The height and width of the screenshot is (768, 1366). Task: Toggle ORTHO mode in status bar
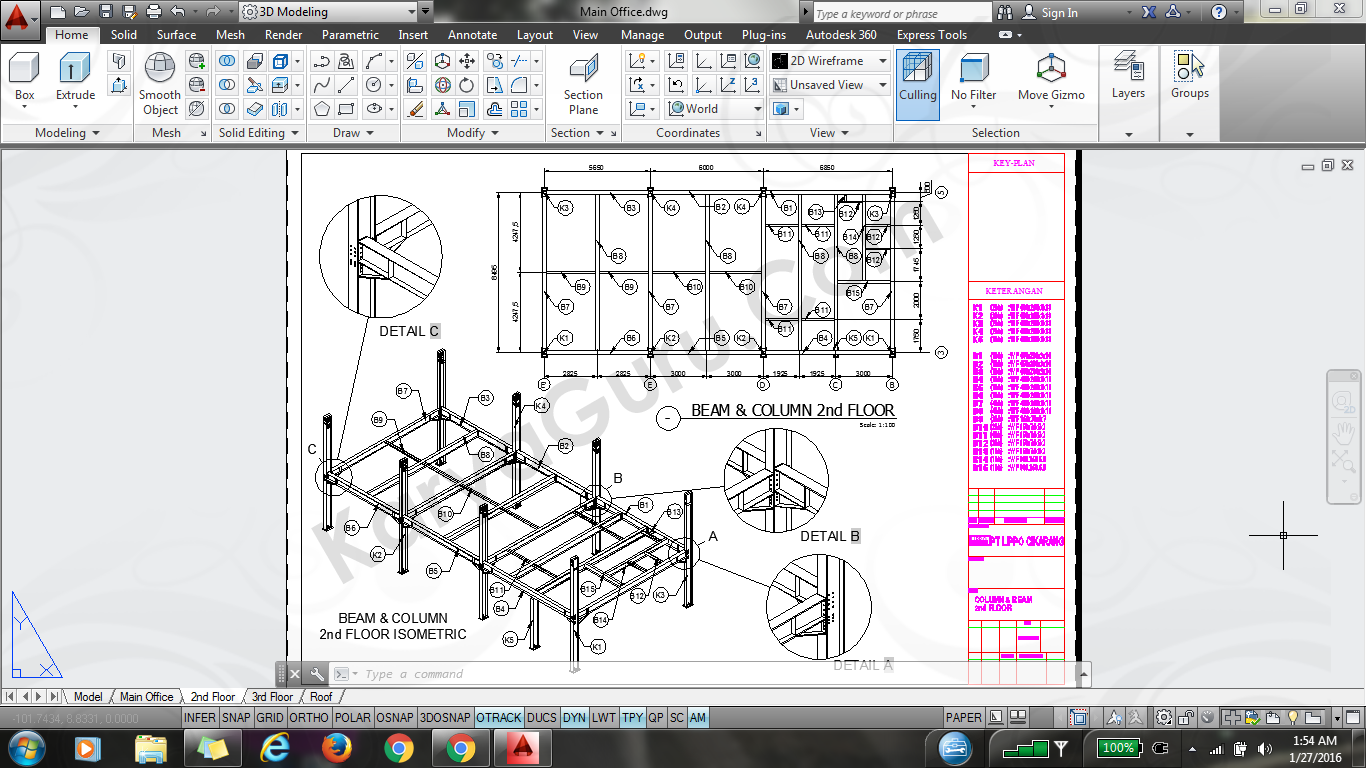309,718
